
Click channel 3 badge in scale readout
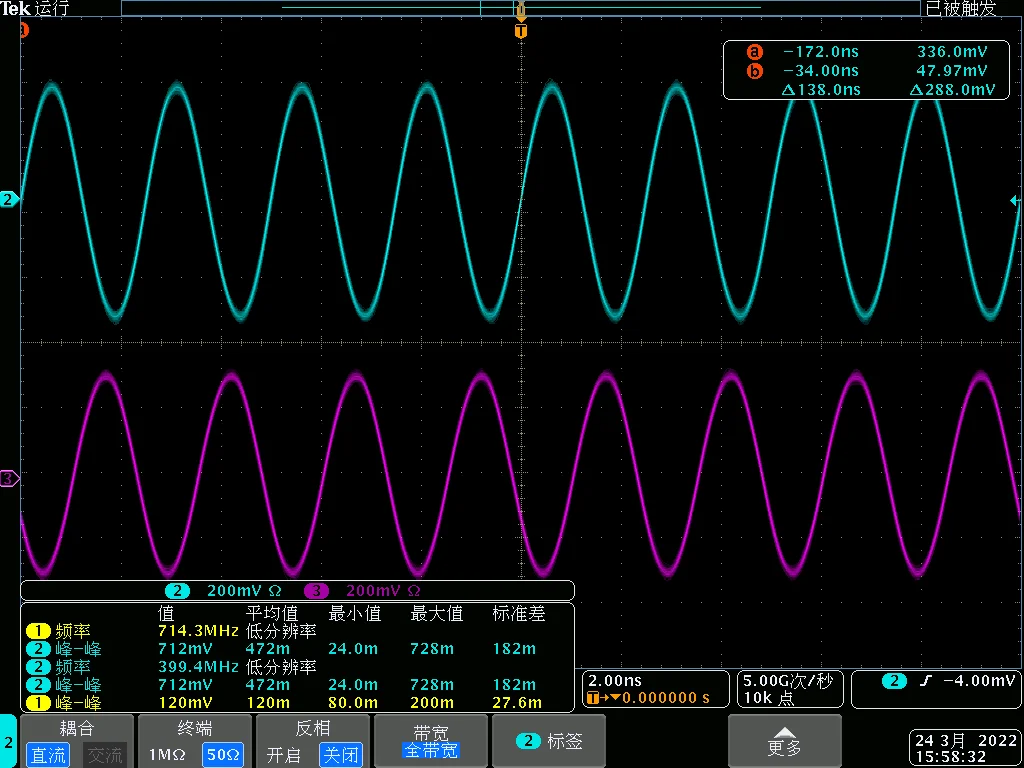pos(316,591)
